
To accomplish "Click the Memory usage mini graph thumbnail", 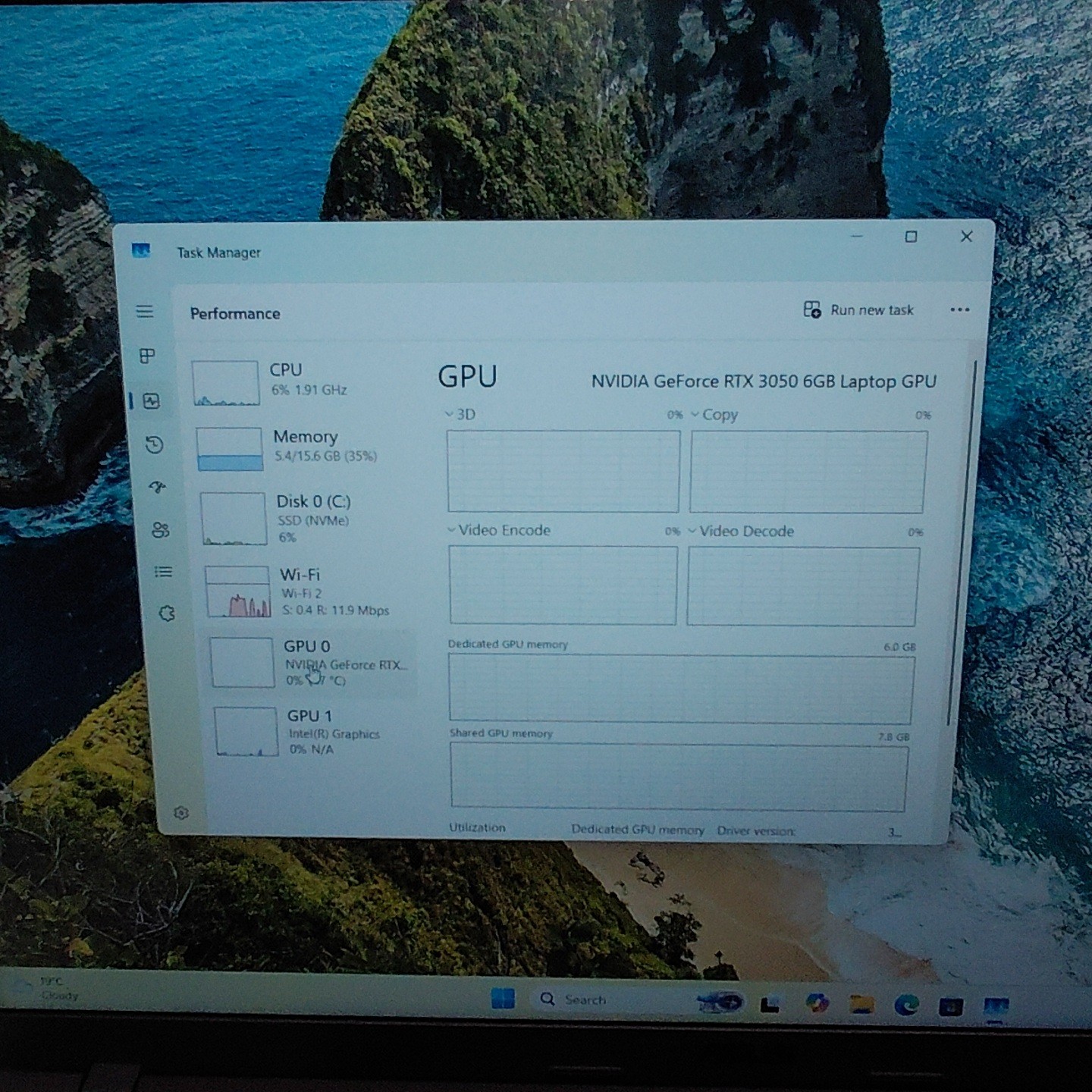I will click(229, 449).
